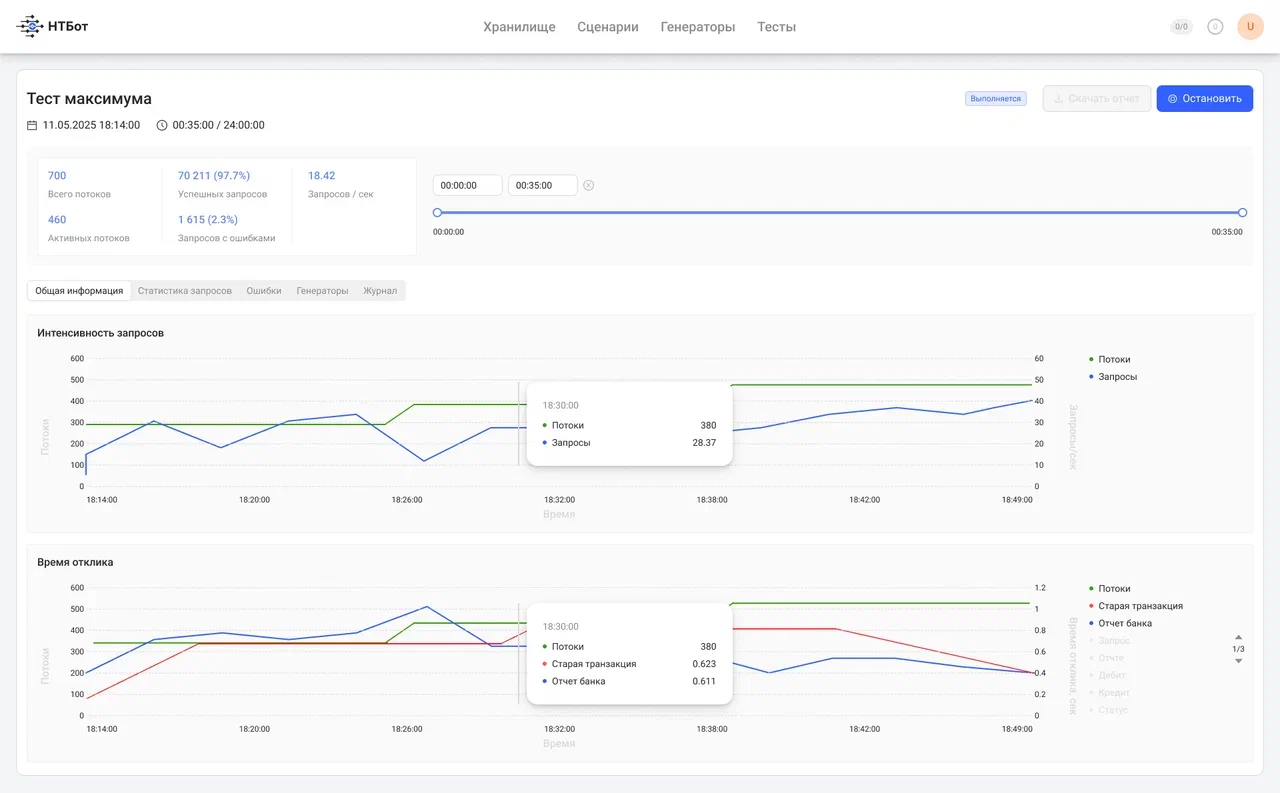The image size is (1280, 793).
Task: Click the start time field 00:00:00
Action: click(x=467, y=185)
